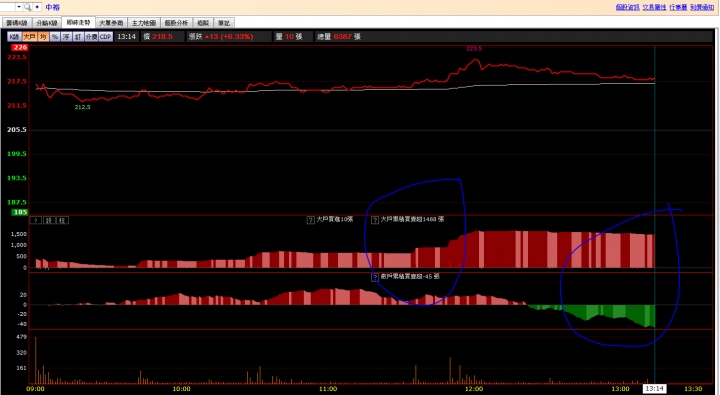Click the 13:14 time display in toolbar
The image size is (720, 395).
(x=126, y=37)
